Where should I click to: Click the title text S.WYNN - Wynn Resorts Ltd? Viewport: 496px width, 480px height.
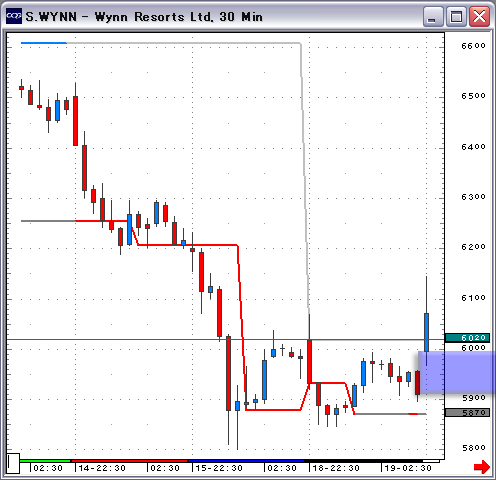tap(119, 17)
